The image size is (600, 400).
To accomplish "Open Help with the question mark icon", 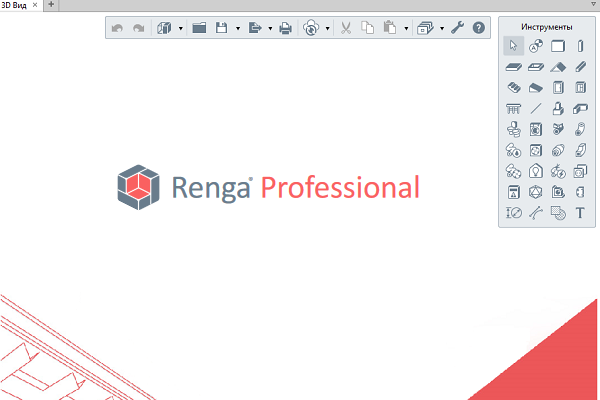I will pos(479,28).
